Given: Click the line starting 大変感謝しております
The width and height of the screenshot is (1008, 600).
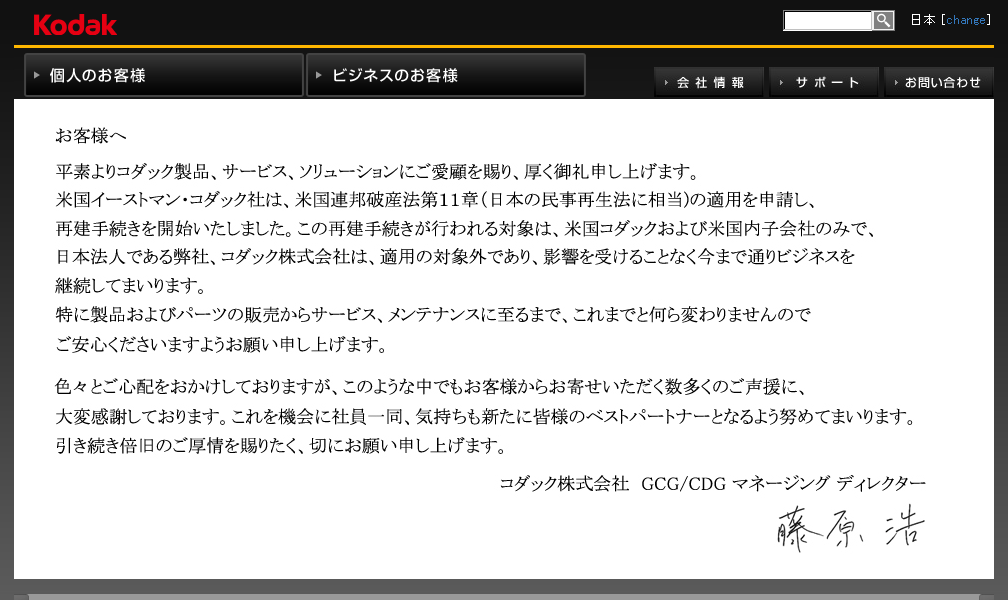Looking at the screenshot, I should point(487,417).
